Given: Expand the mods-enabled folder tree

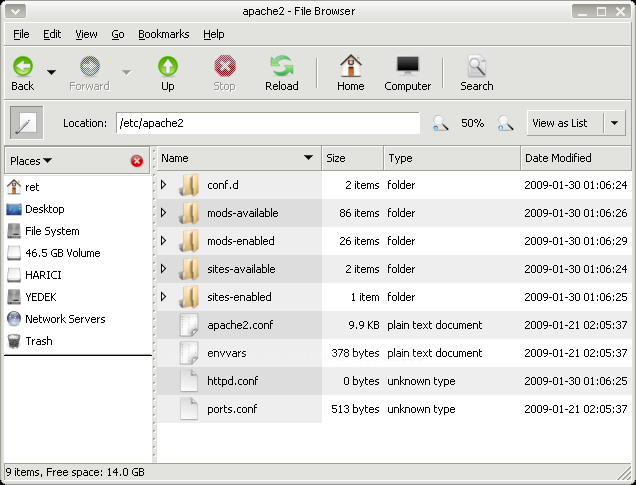Looking at the screenshot, I should [x=163, y=241].
